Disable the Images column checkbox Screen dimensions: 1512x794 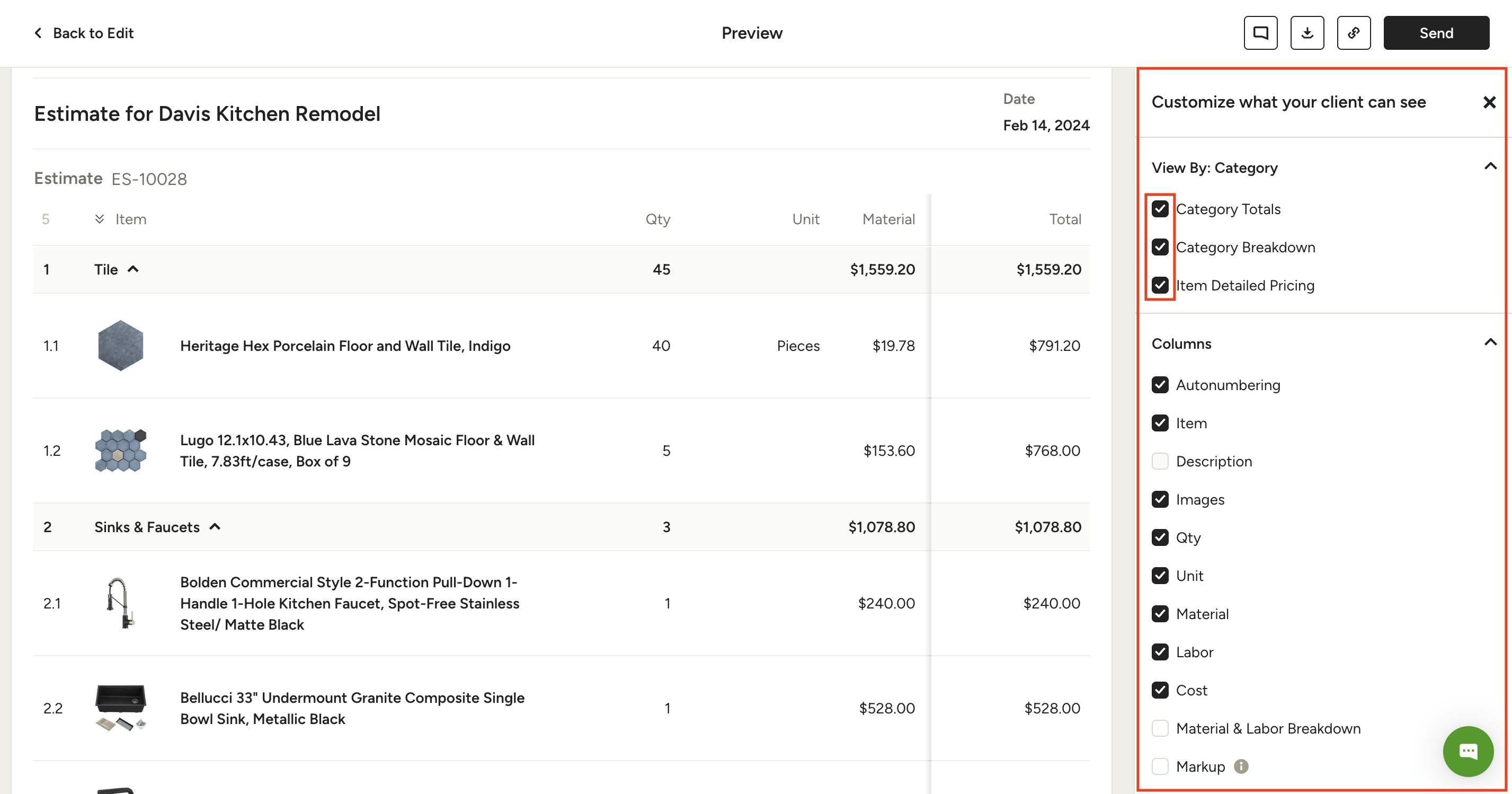[x=1160, y=499]
